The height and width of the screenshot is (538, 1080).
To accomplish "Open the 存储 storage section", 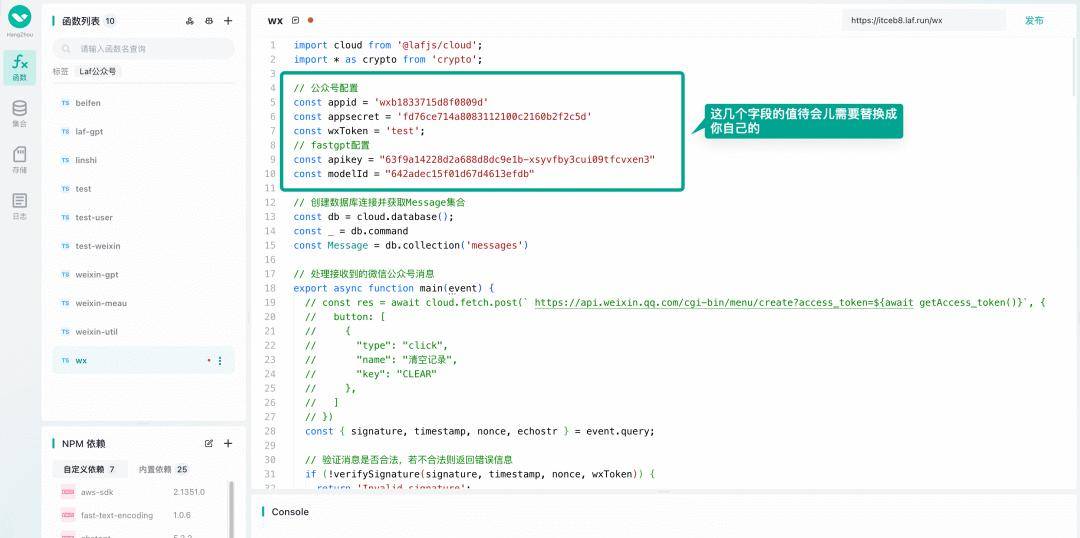I will click(x=19, y=160).
